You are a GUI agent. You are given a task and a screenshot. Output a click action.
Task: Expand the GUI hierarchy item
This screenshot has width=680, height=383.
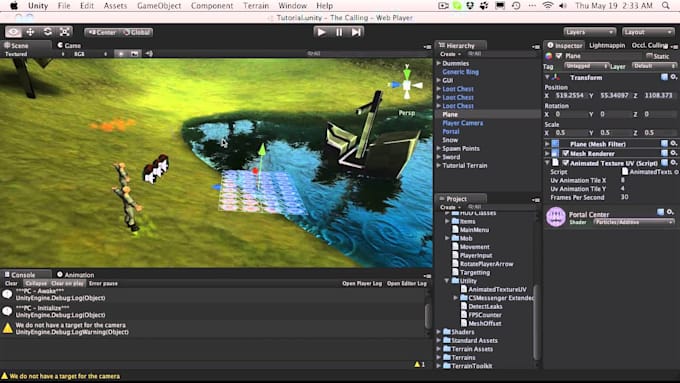click(x=438, y=80)
